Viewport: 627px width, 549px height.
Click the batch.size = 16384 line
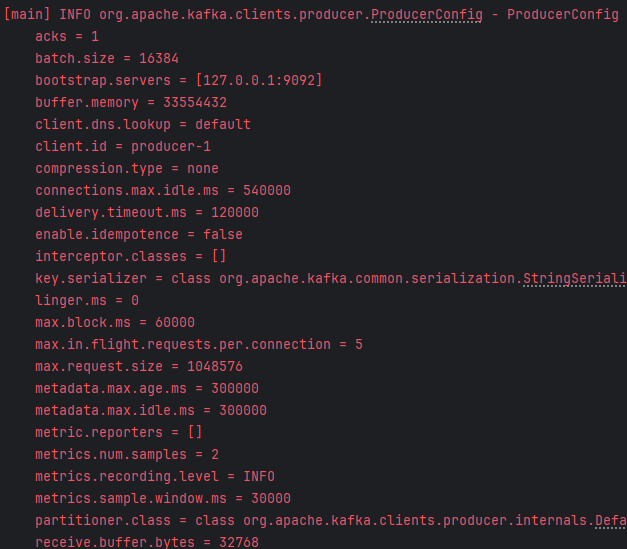pos(107,59)
